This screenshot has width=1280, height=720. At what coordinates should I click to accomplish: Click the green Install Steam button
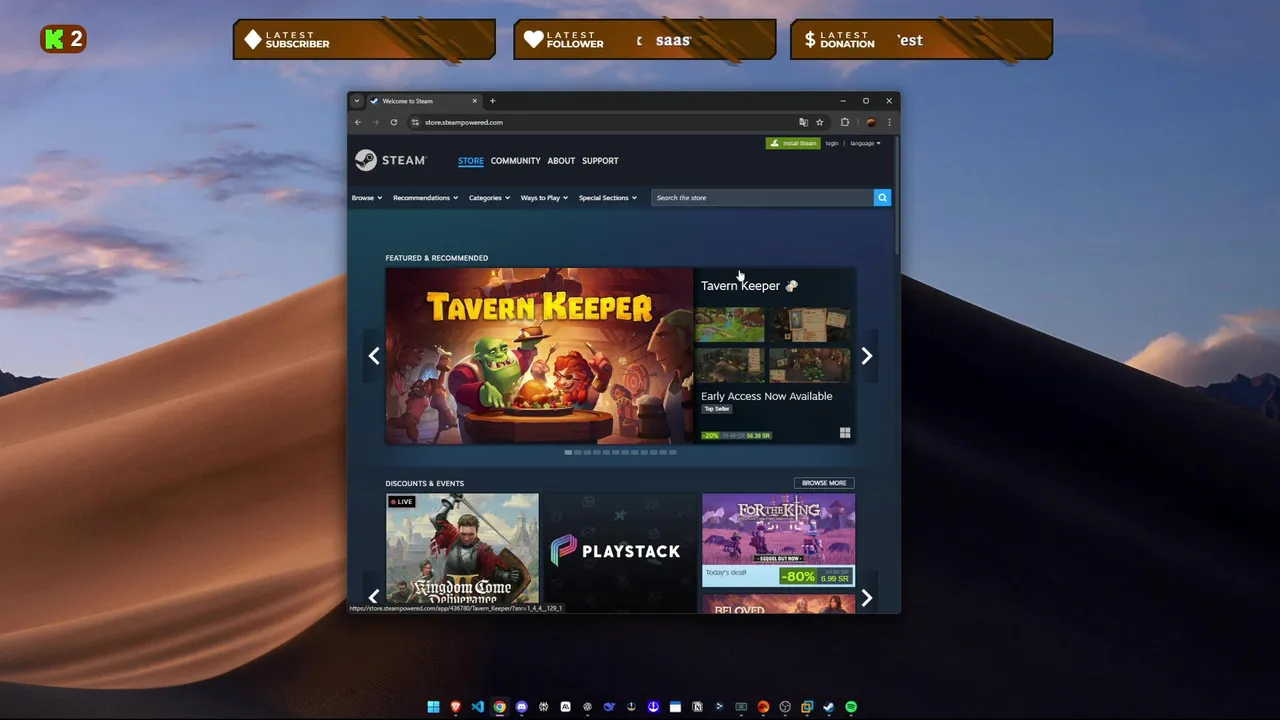[x=793, y=143]
